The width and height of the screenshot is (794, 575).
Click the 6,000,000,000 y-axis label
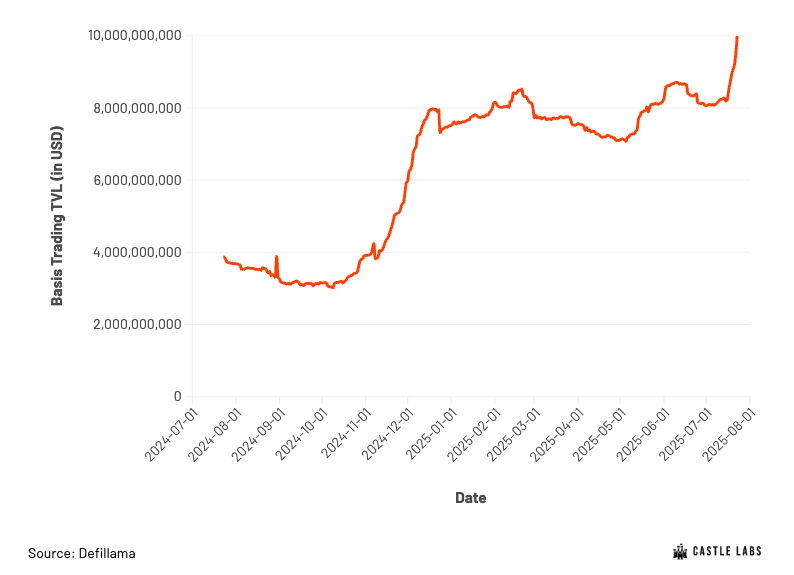(137, 180)
